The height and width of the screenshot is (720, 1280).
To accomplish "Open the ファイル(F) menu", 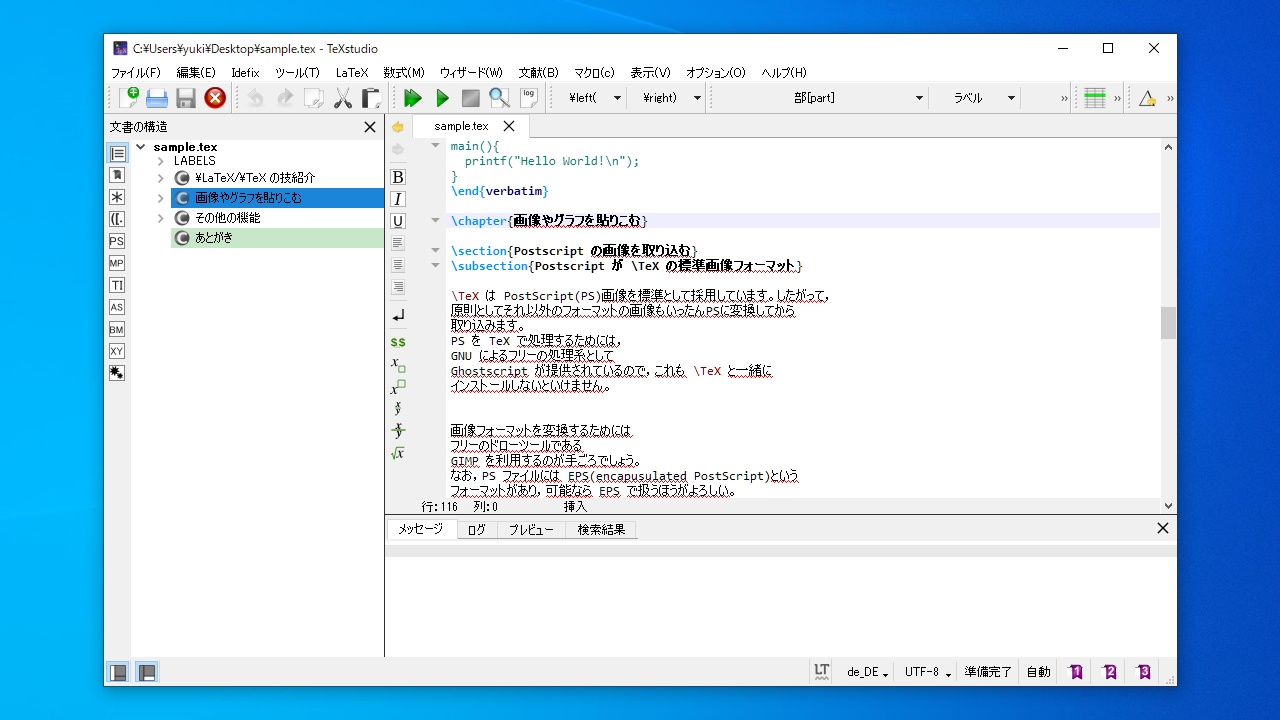I will (135, 73).
